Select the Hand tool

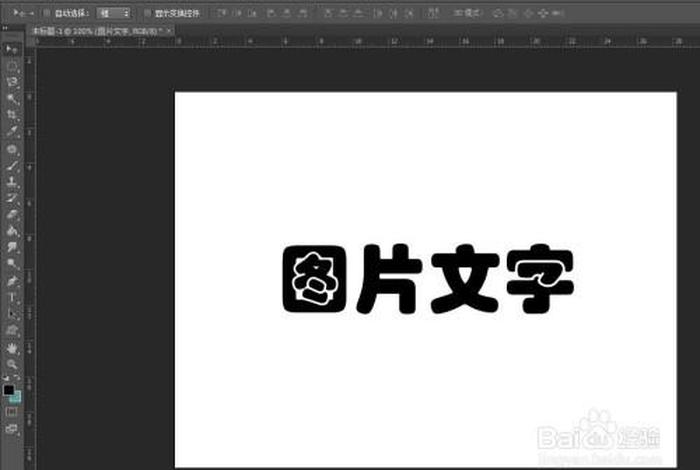[12, 348]
